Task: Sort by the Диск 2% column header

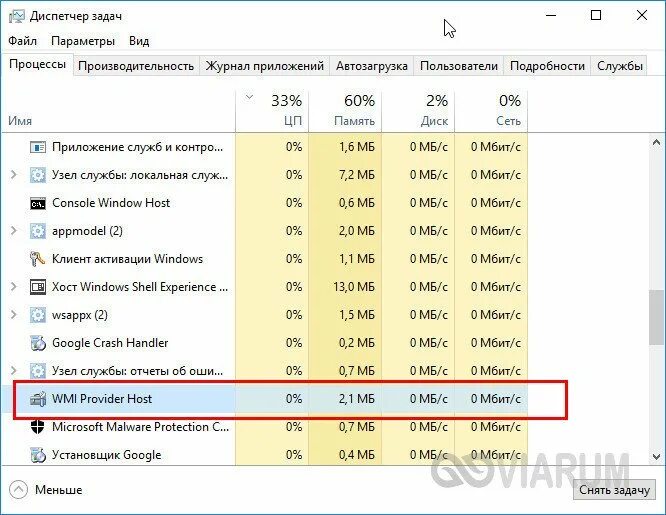Action: [x=418, y=111]
